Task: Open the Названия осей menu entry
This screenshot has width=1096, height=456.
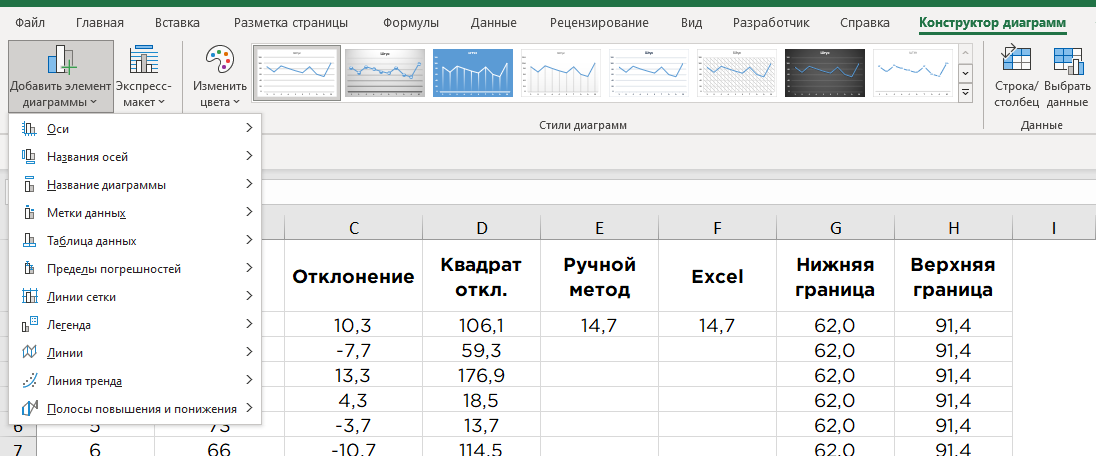Action: [135, 157]
